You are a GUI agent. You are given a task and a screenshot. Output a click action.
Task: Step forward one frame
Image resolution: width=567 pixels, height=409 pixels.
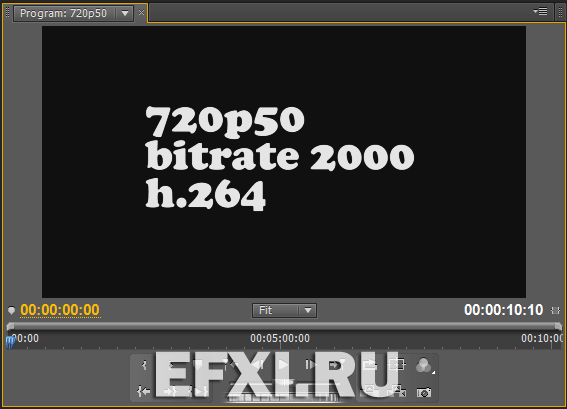(310, 365)
